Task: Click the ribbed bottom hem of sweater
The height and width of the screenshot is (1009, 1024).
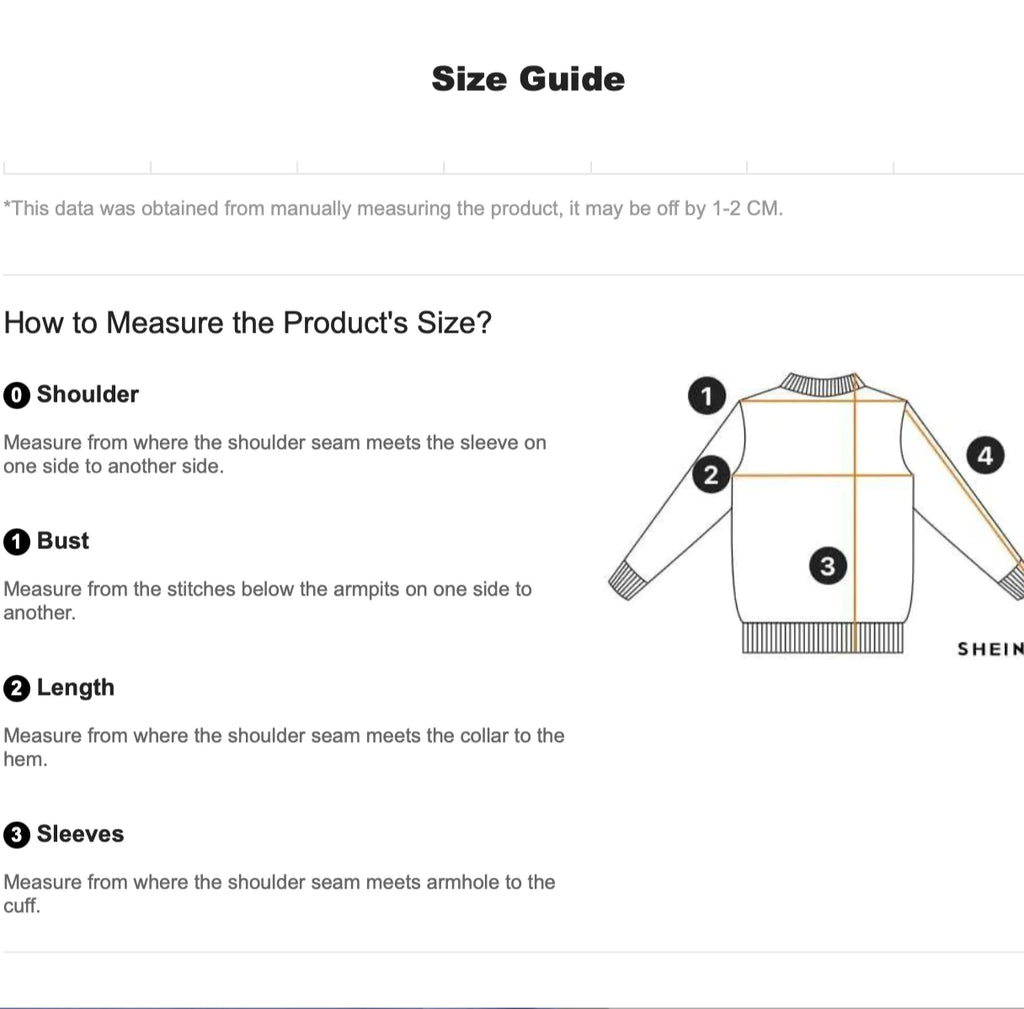Action: (822, 639)
